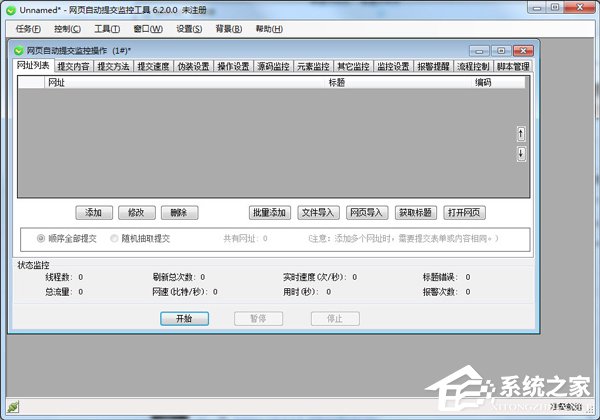Open the 背景(B) menu
The image size is (600, 420).
click(x=229, y=29)
